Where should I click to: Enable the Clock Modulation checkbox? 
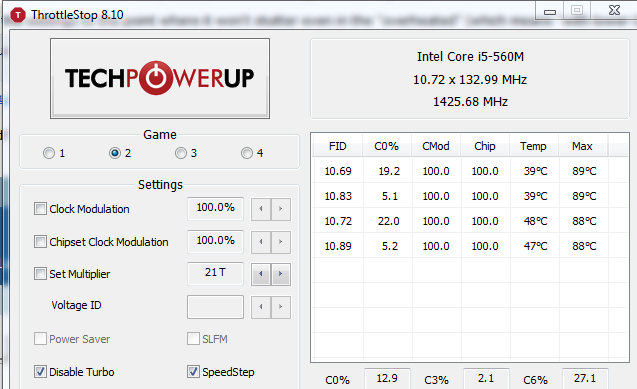[40, 209]
